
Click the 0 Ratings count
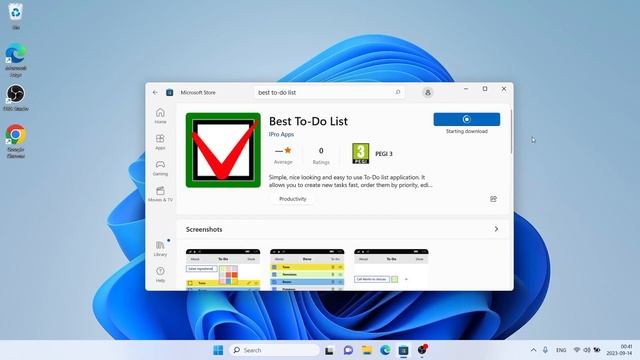321,156
